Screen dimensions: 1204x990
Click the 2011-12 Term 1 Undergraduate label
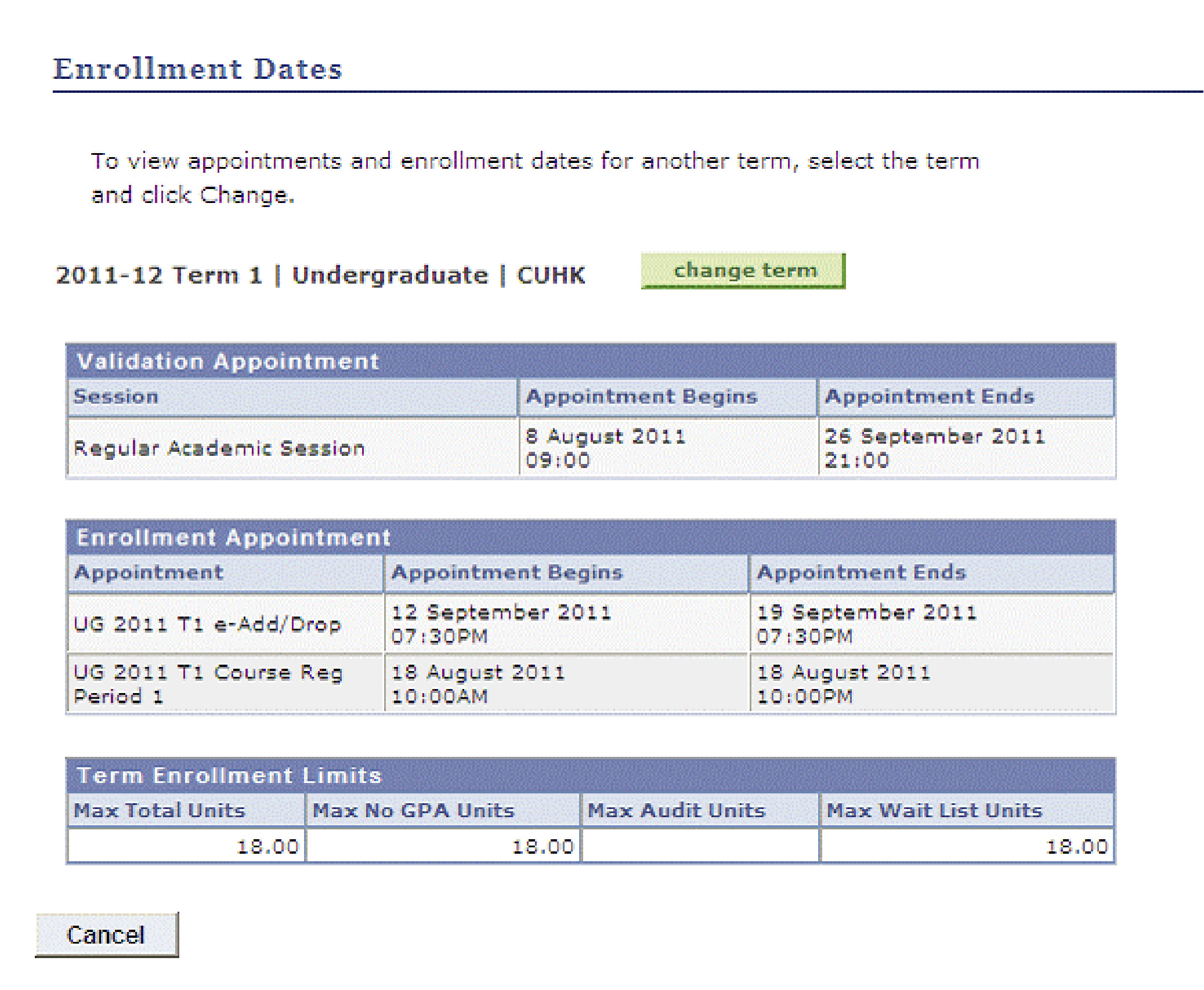(320, 275)
